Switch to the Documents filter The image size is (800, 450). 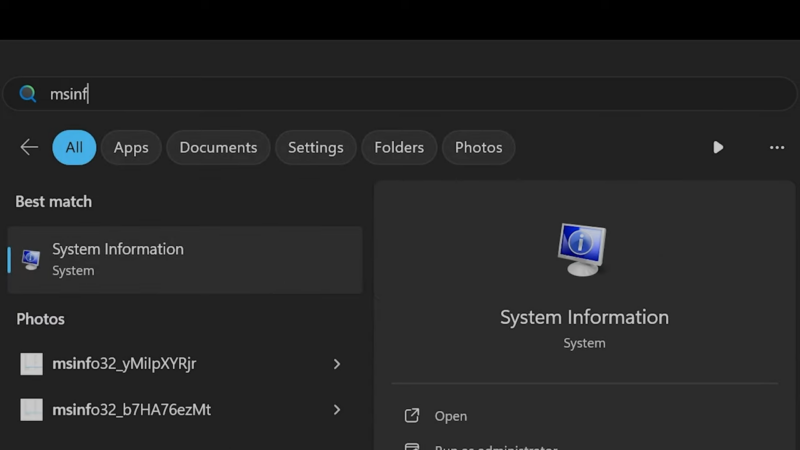pos(218,147)
